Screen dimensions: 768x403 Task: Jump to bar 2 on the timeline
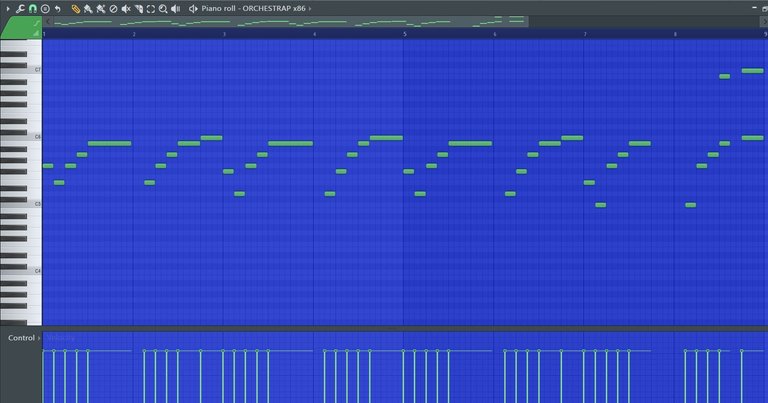point(134,34)
